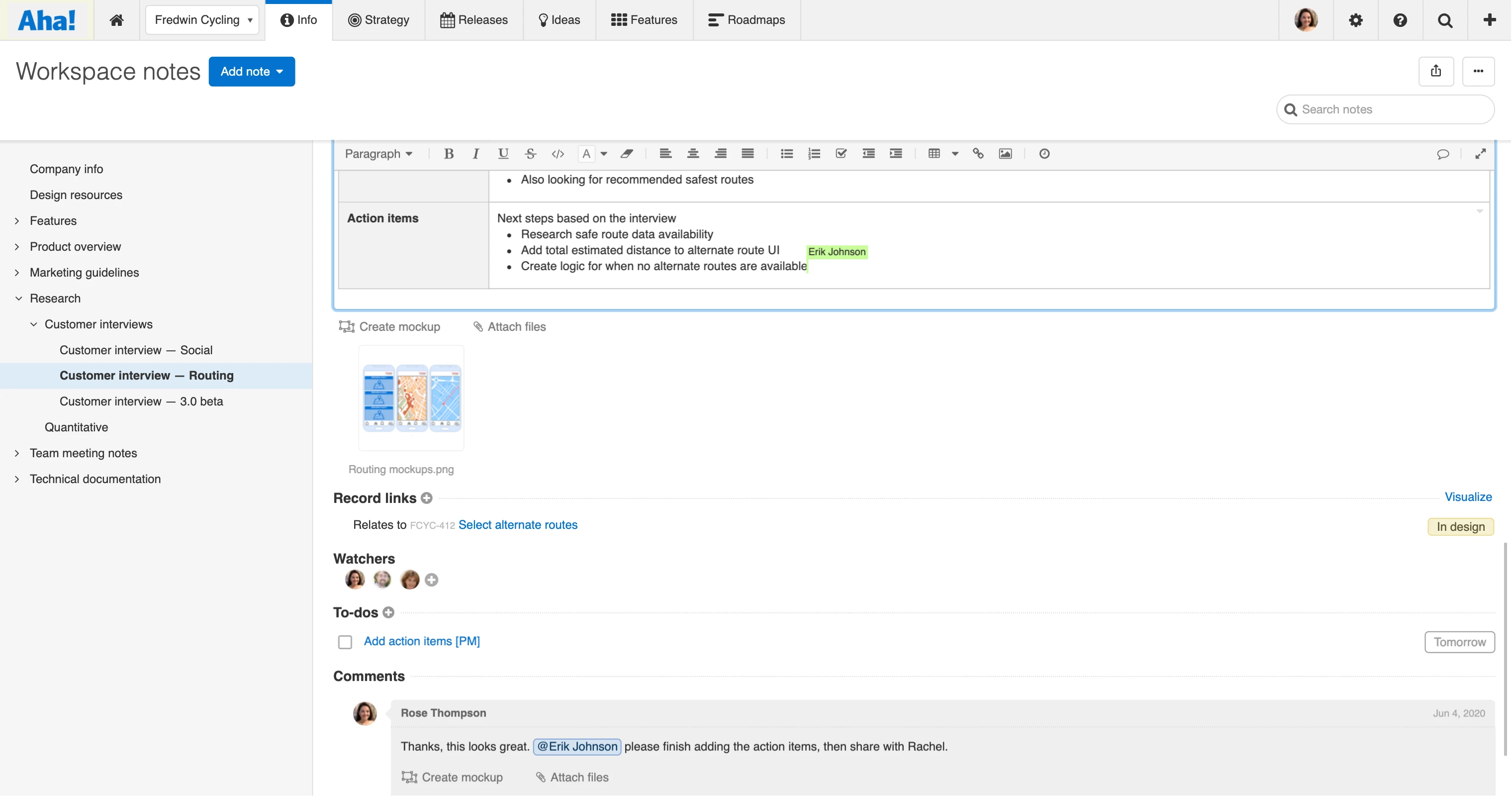The width and height of the screenshot is (1512, 796).
Task: Expand the Team meeting notes folder
Action: coord(17,453)
